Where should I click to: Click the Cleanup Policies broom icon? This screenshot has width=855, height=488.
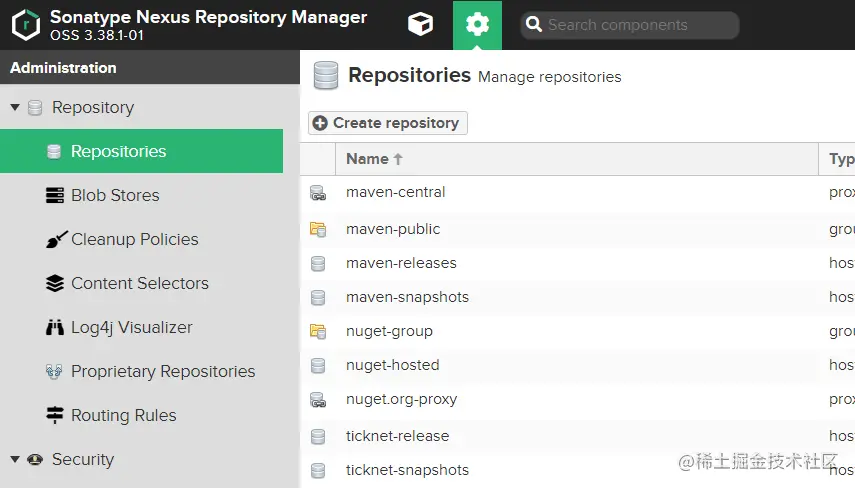pos(56,239)
